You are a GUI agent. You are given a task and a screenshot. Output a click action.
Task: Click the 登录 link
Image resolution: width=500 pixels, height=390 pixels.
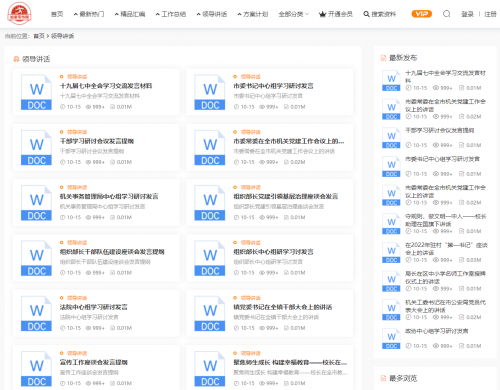(467, 14)
